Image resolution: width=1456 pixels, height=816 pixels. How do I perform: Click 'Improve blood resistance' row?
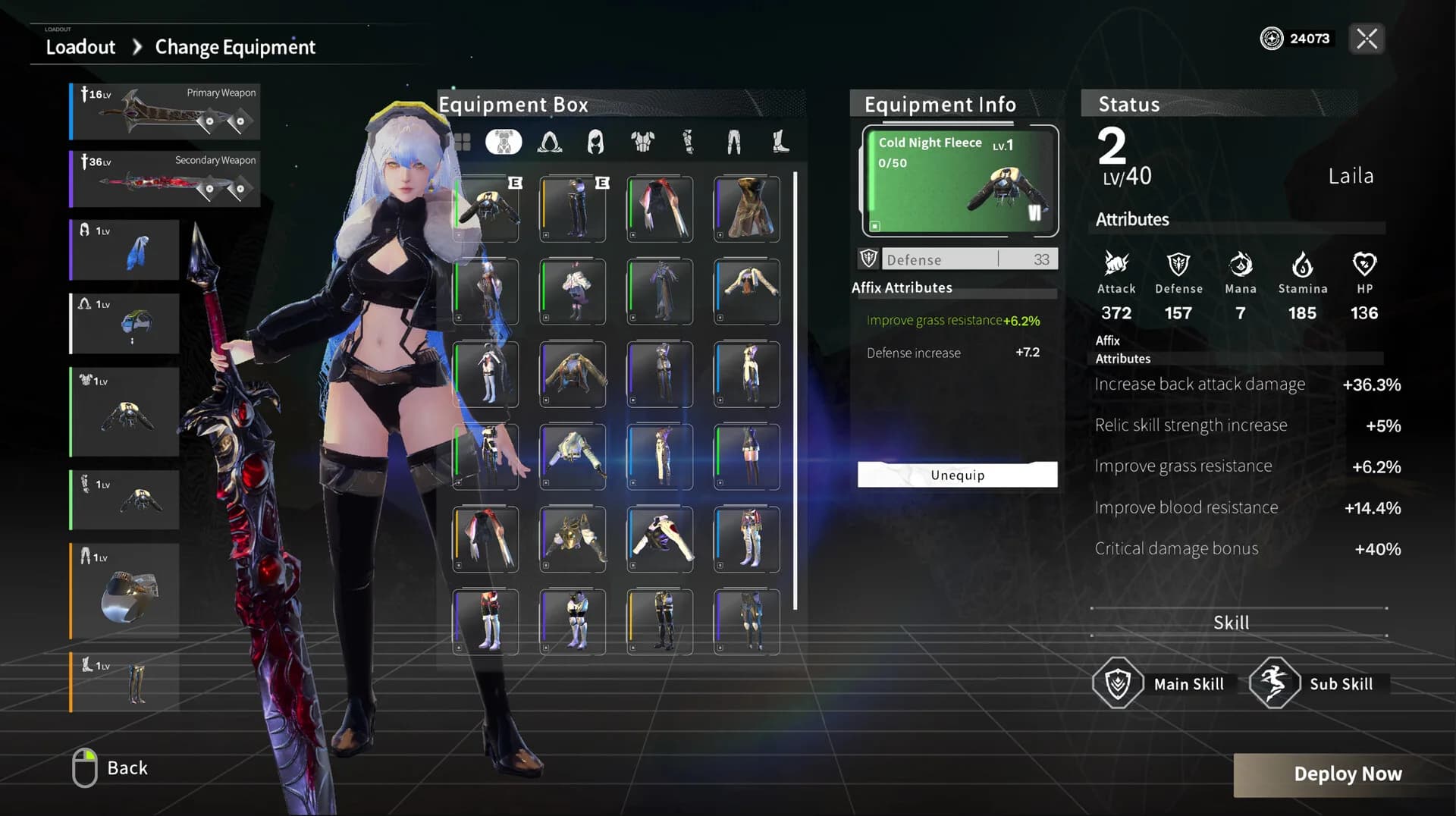coord(1247,507)
